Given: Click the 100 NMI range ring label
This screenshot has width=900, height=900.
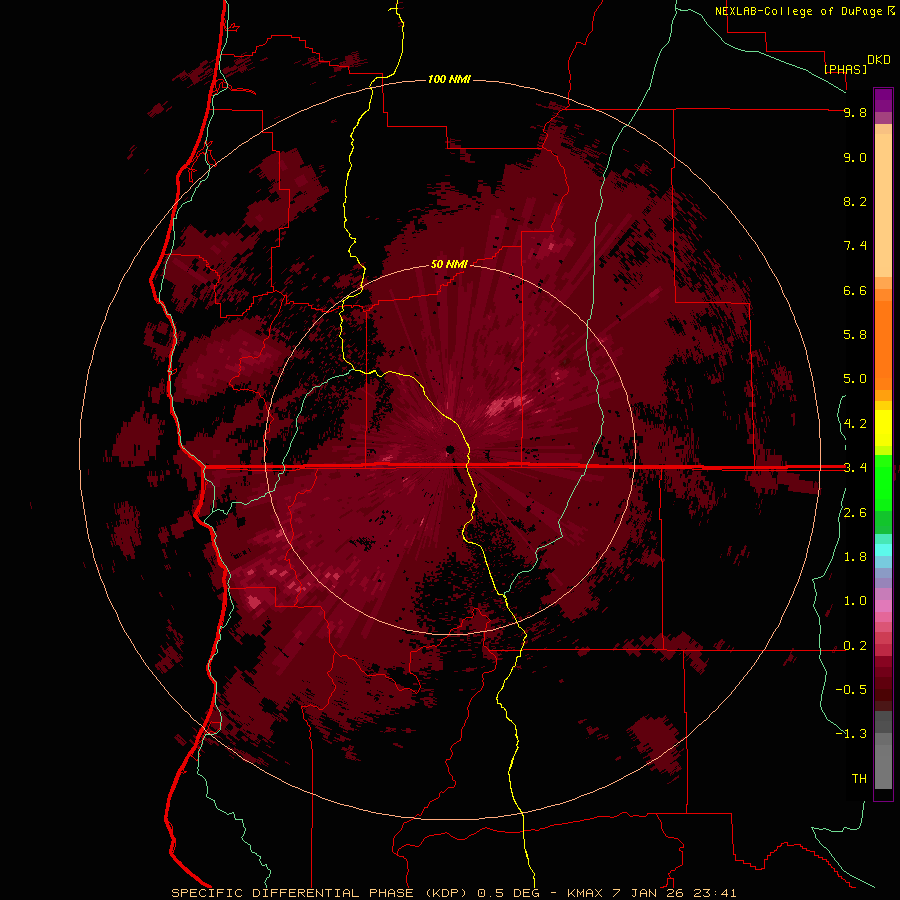Looking at the screenshot, I should 449,79.
